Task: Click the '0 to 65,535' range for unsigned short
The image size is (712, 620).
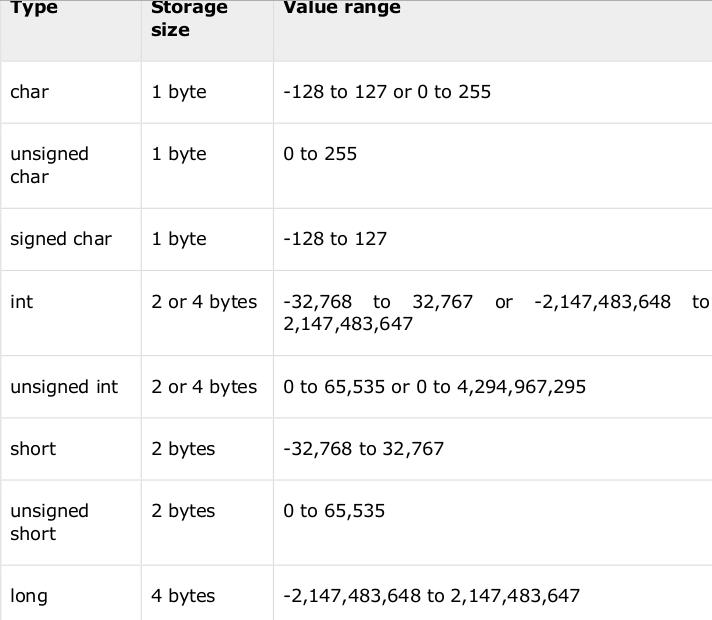Action: coord(334,511)
